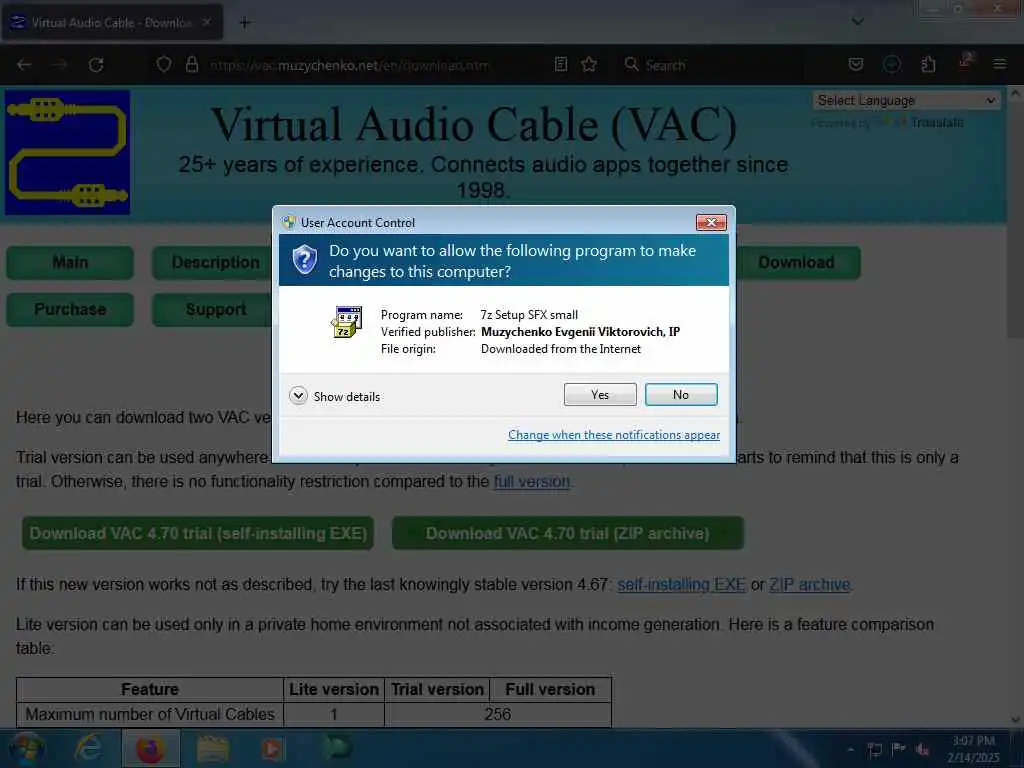Click the Trial version table header
The width and height of the screenshot is (1024, 768).
coord(437,690)
